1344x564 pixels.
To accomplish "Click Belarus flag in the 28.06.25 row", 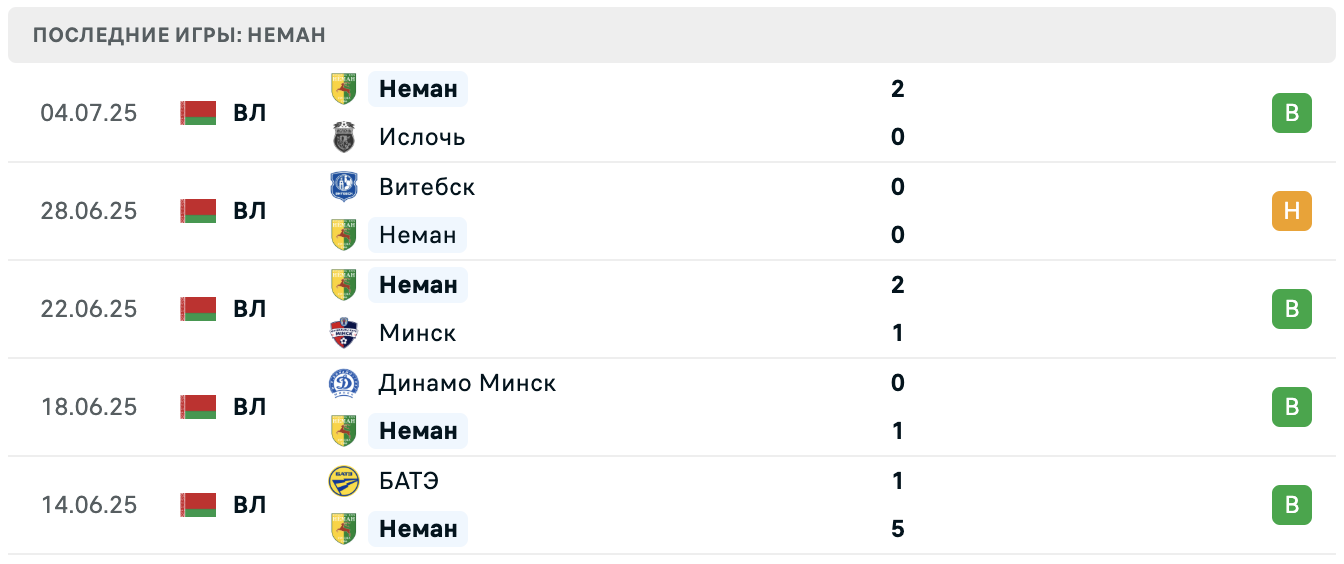I will (198, 211).
